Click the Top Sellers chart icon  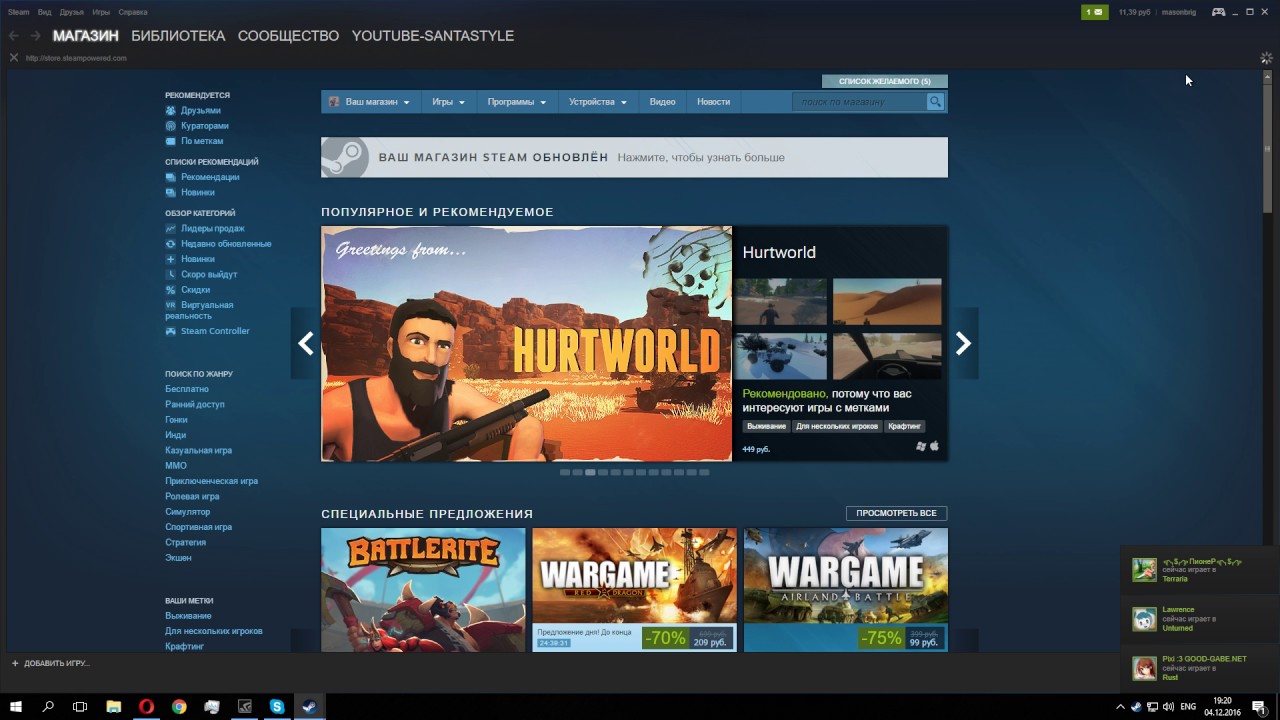point(171,229)
